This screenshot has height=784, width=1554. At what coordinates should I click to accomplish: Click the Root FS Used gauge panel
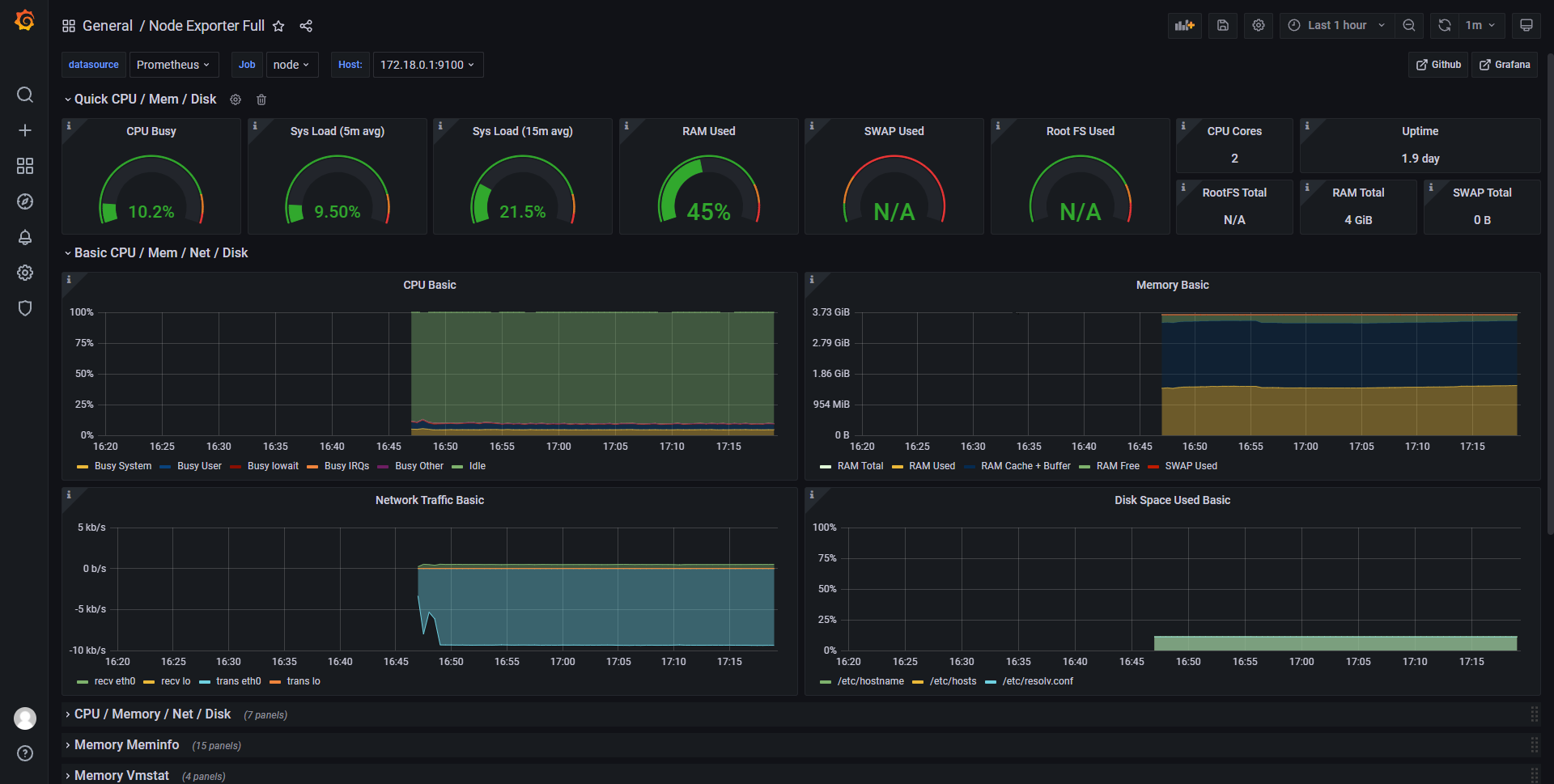[1081, 177]
